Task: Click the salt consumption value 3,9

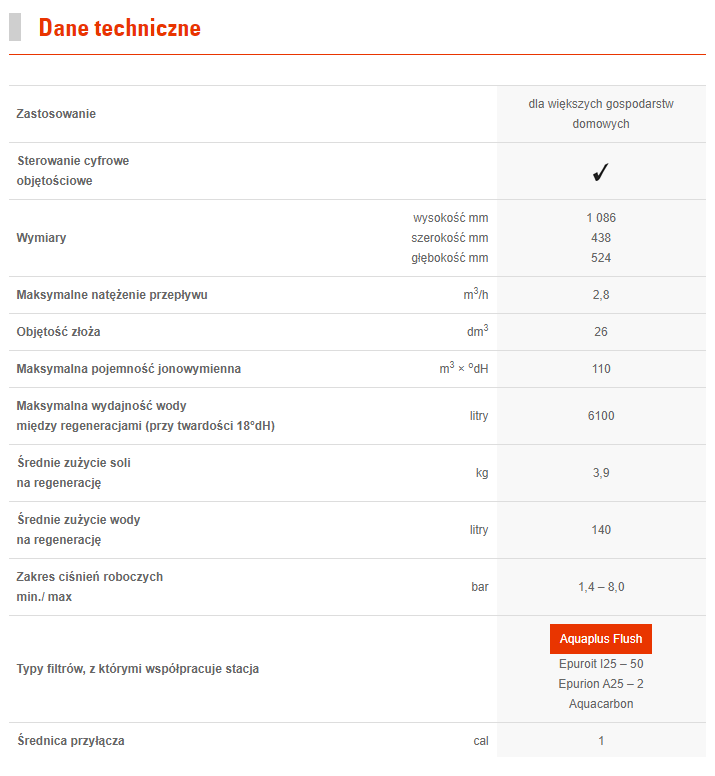Action: (x=600, y=473)
